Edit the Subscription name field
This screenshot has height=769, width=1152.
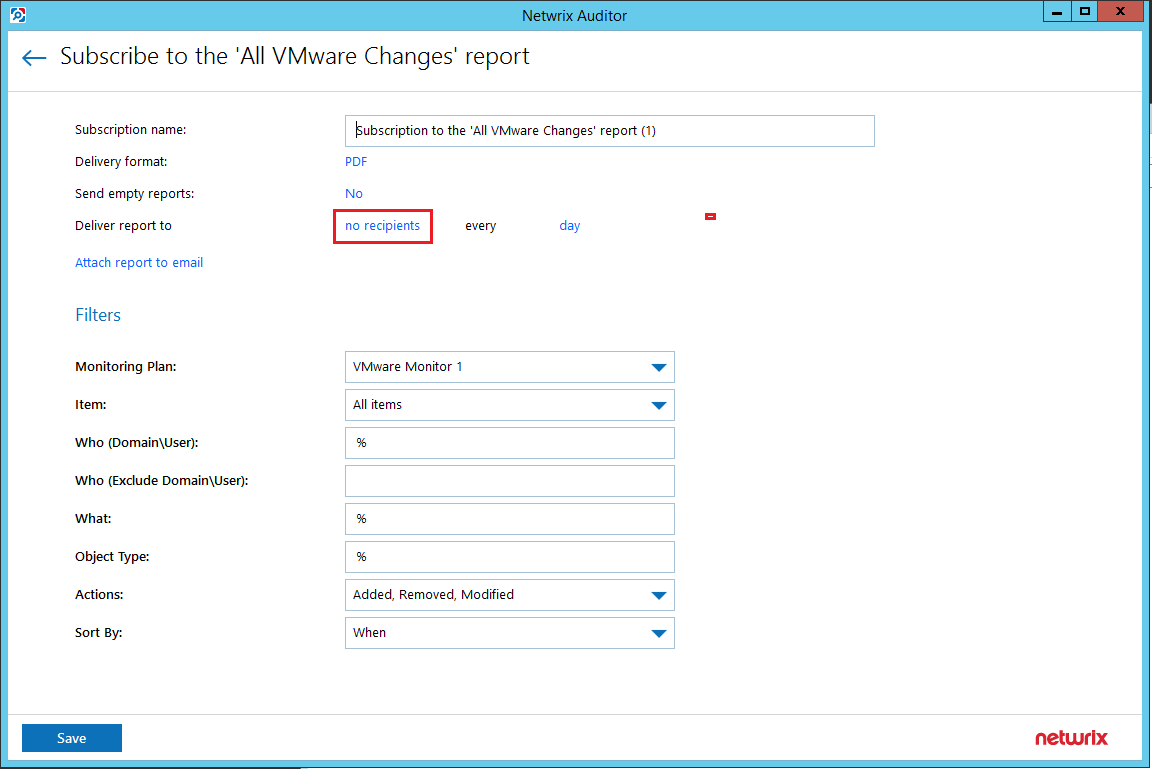pyautogui.click(x=609, y=131)
